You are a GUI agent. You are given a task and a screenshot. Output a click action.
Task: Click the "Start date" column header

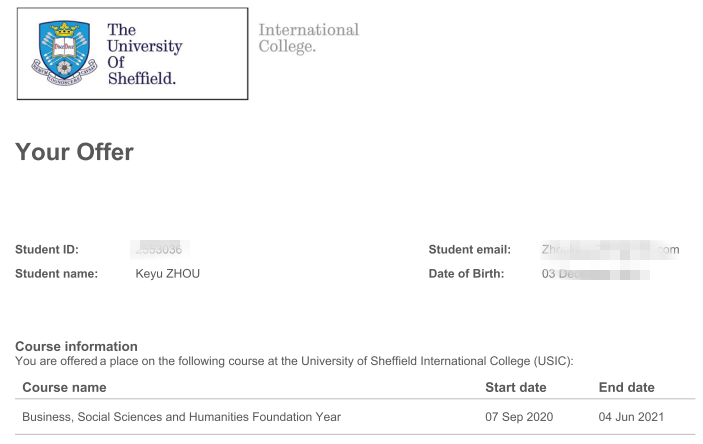[512, 387]
